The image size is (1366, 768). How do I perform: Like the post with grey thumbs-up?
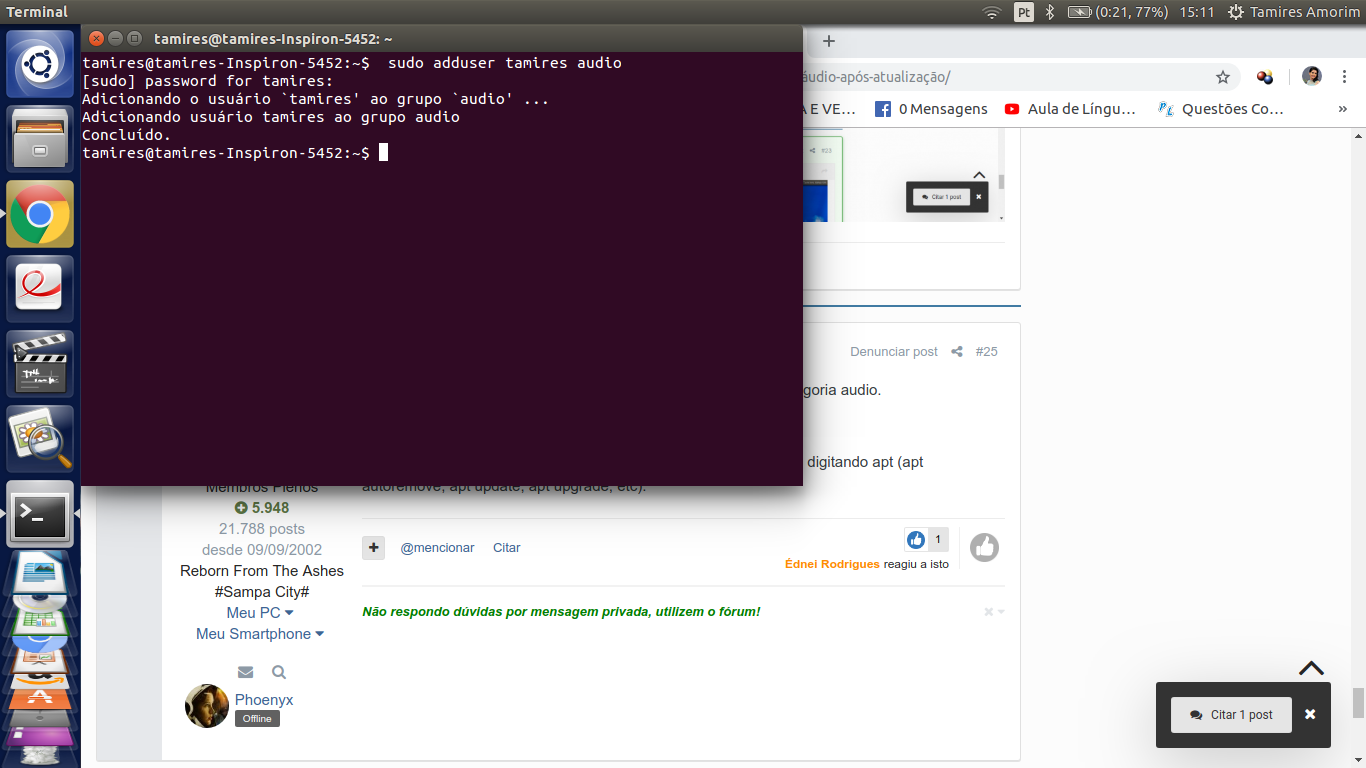pos(984,547)
